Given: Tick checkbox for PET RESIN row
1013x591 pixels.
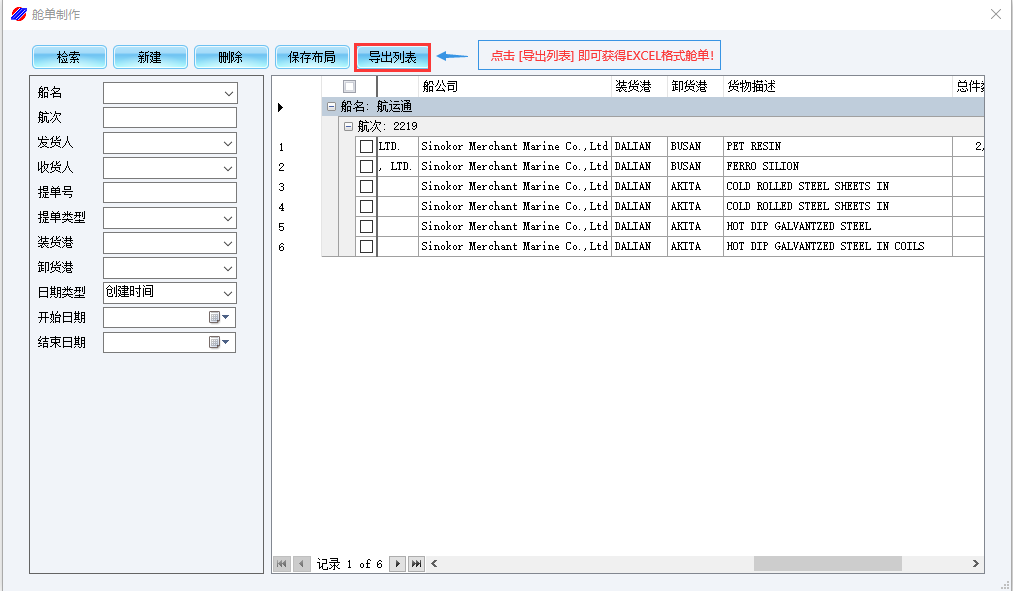Looking at the screenshot, I should [x=366, y=147].
